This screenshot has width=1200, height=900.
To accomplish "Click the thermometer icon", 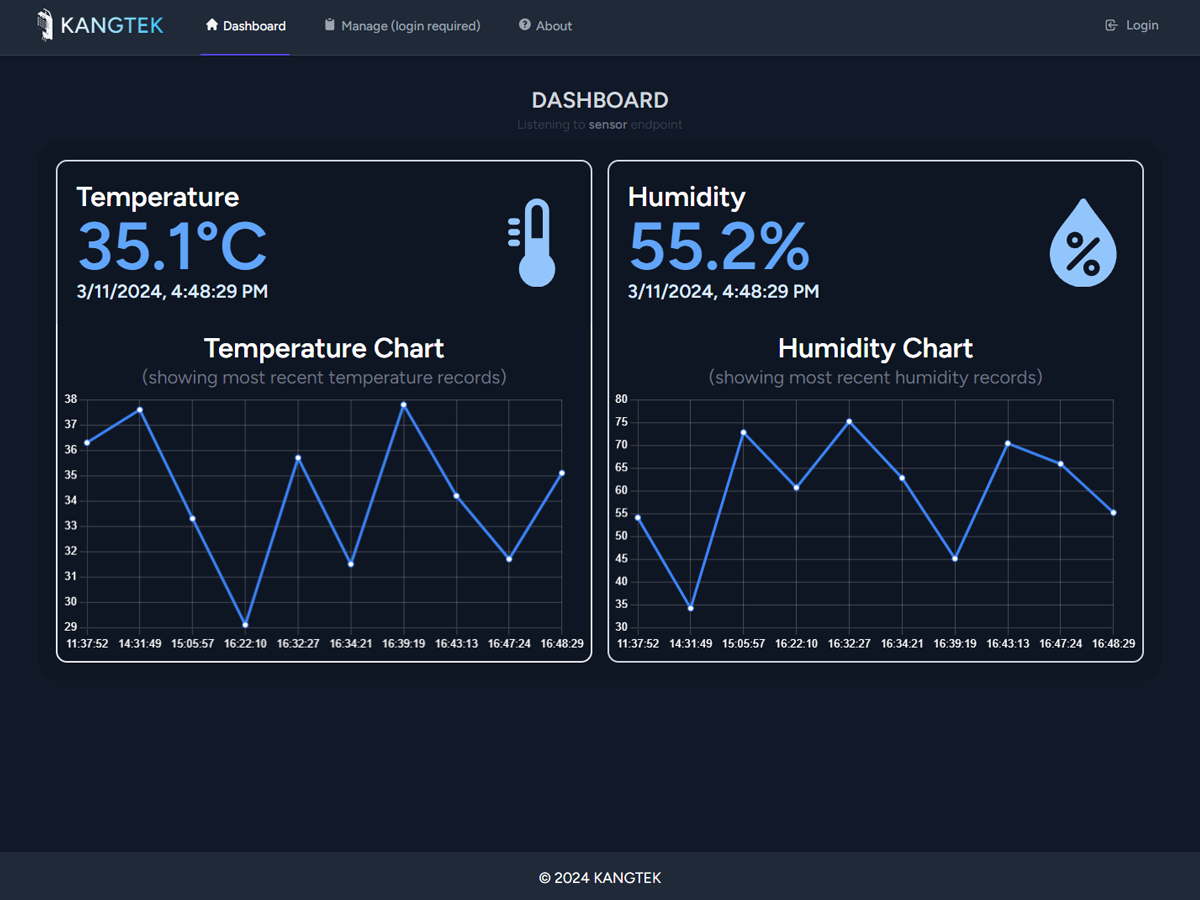I will pos(536,243).
